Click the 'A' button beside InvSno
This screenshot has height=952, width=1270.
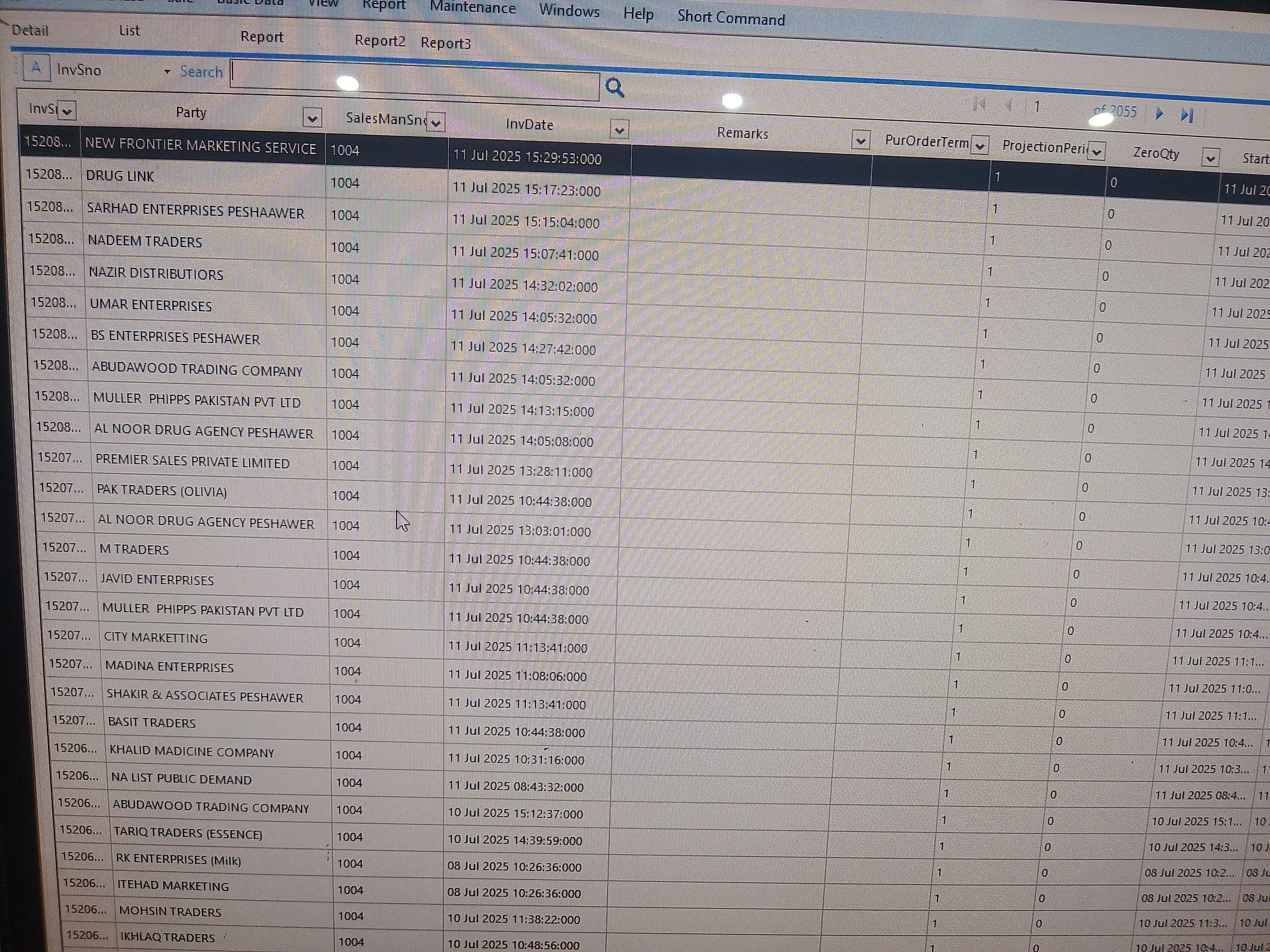[x=36, y=68]
